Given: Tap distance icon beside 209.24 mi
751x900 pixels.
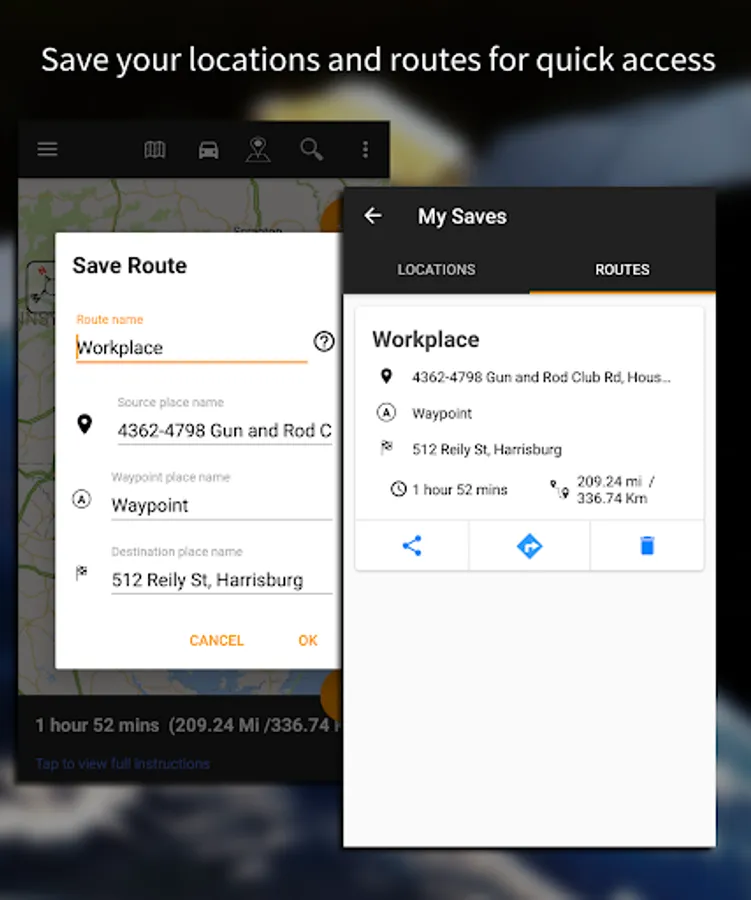Looking at the screenshot, I should 559,489.
